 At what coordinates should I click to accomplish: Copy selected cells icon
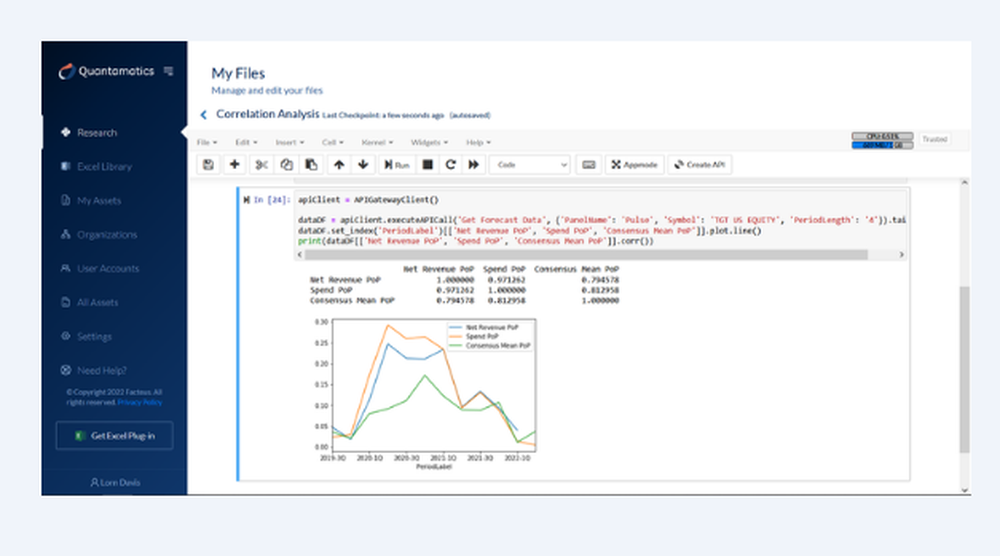pyautogui.click(x=286, y=165)
